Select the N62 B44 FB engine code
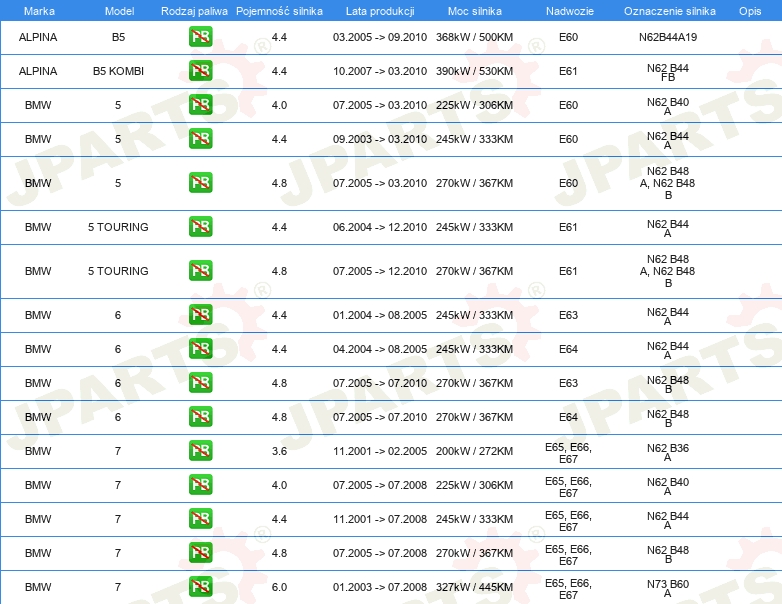 [x=668, y=72]
